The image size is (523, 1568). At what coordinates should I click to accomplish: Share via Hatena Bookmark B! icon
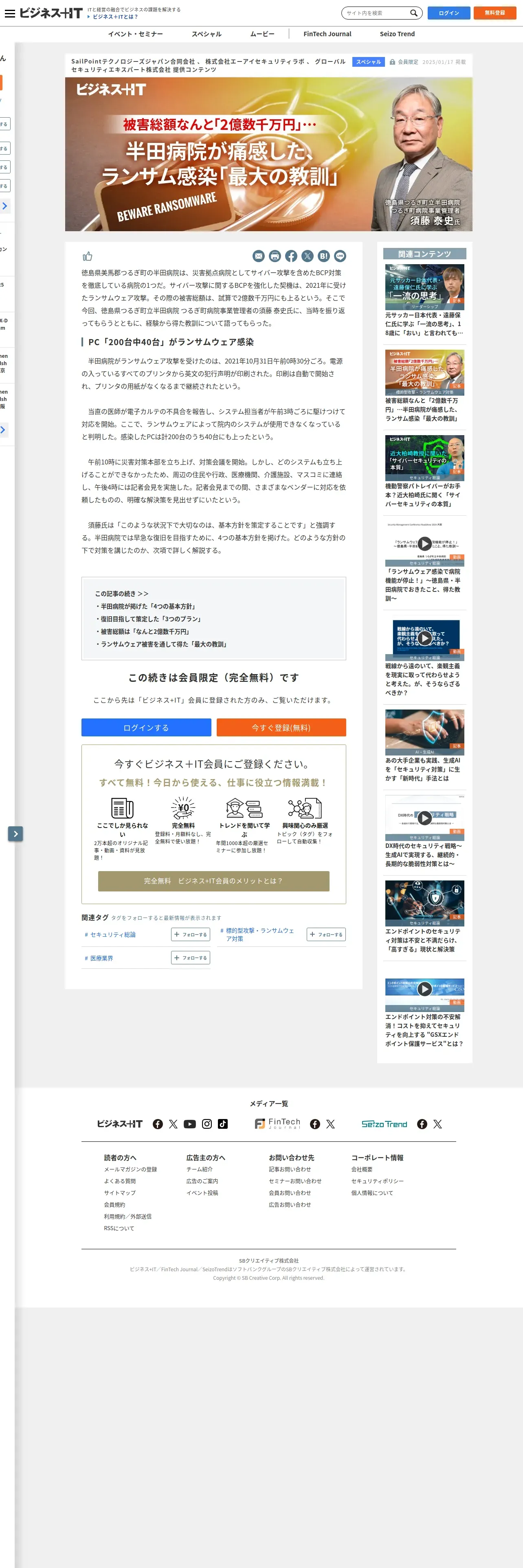[324, 256]
